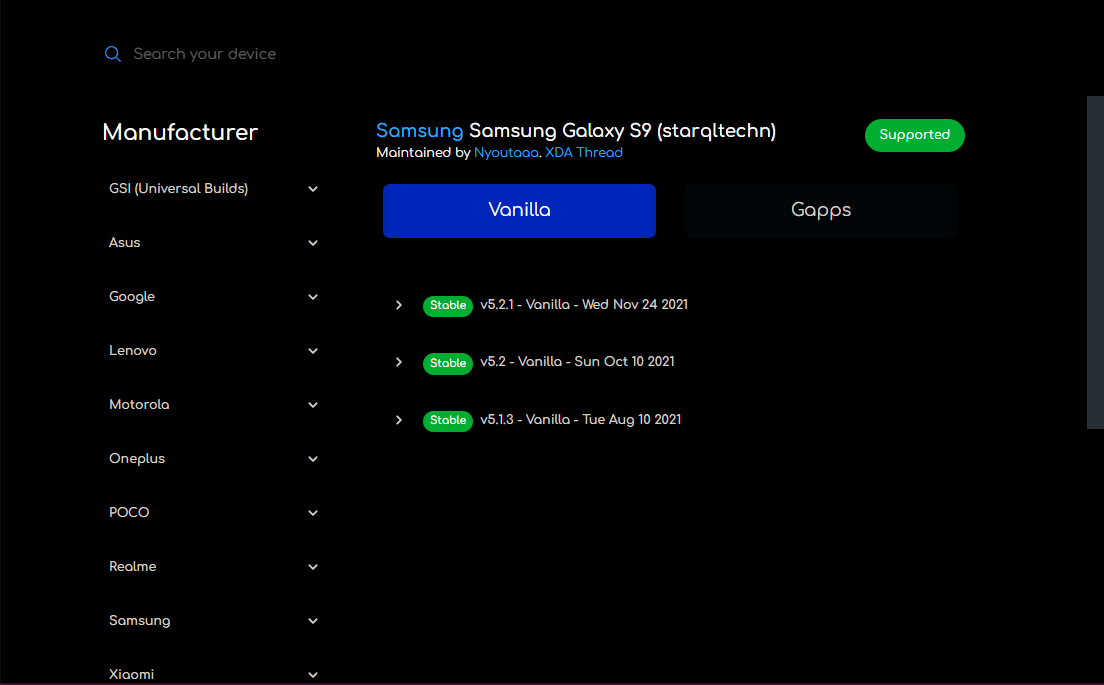Select the GSI (Universal Builds) entry
Viewport: 1104px width, 685px height.
[178, 188]
